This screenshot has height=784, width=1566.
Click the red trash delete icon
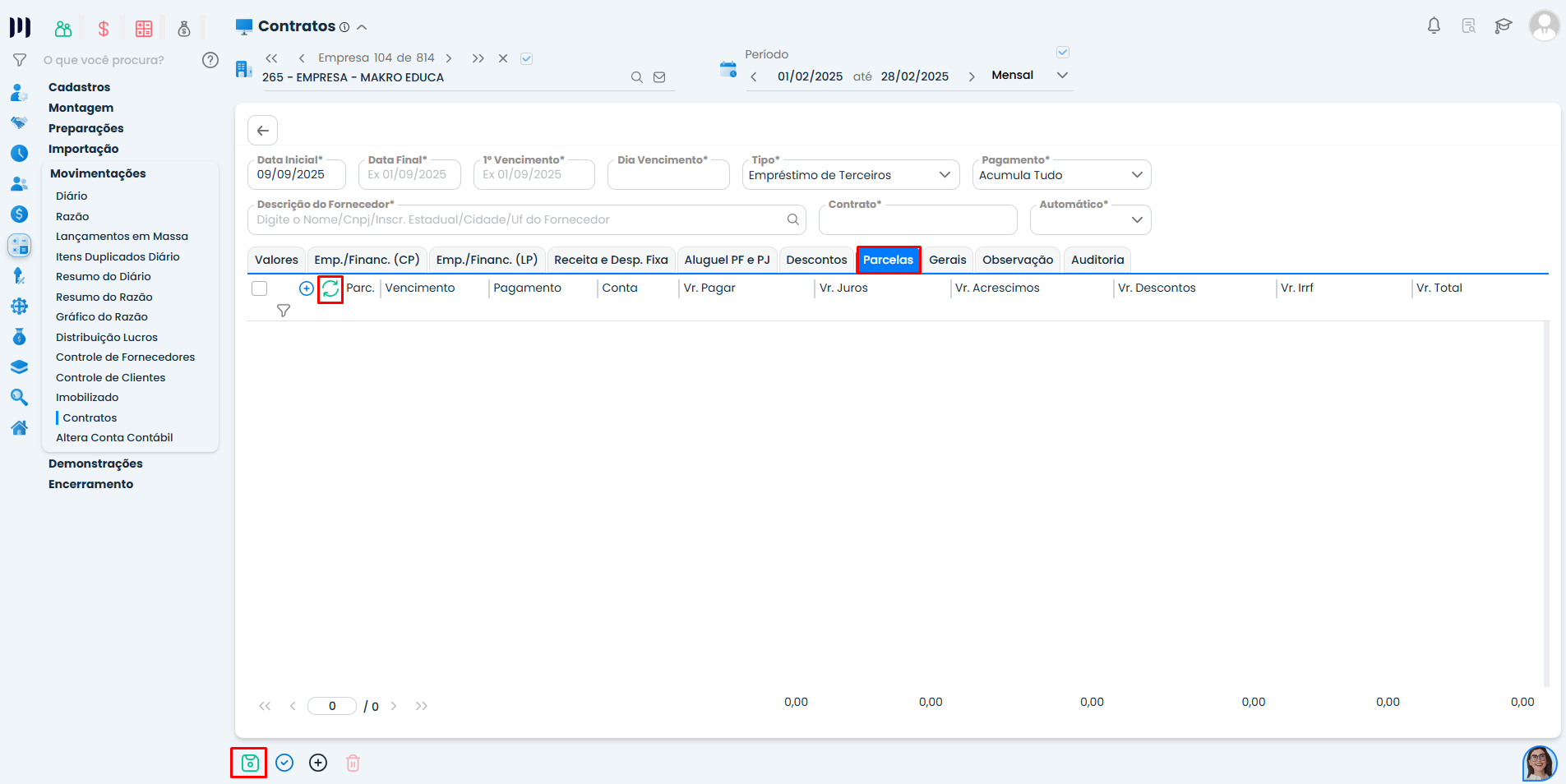point(353,763)
